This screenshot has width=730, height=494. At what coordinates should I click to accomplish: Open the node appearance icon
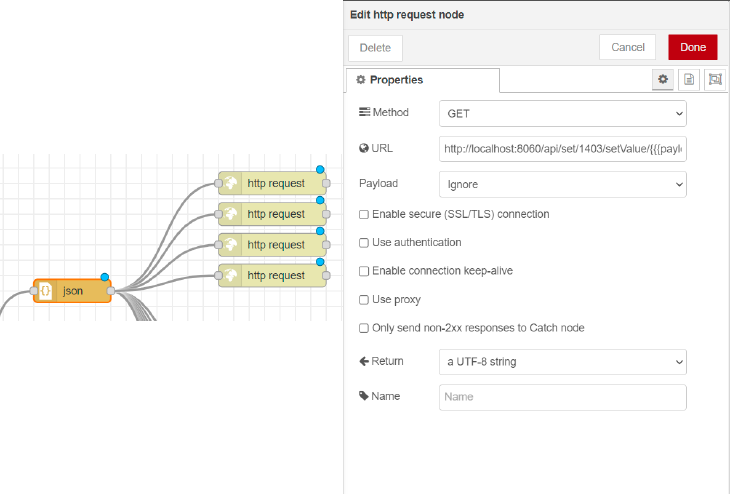coord(715,80)
